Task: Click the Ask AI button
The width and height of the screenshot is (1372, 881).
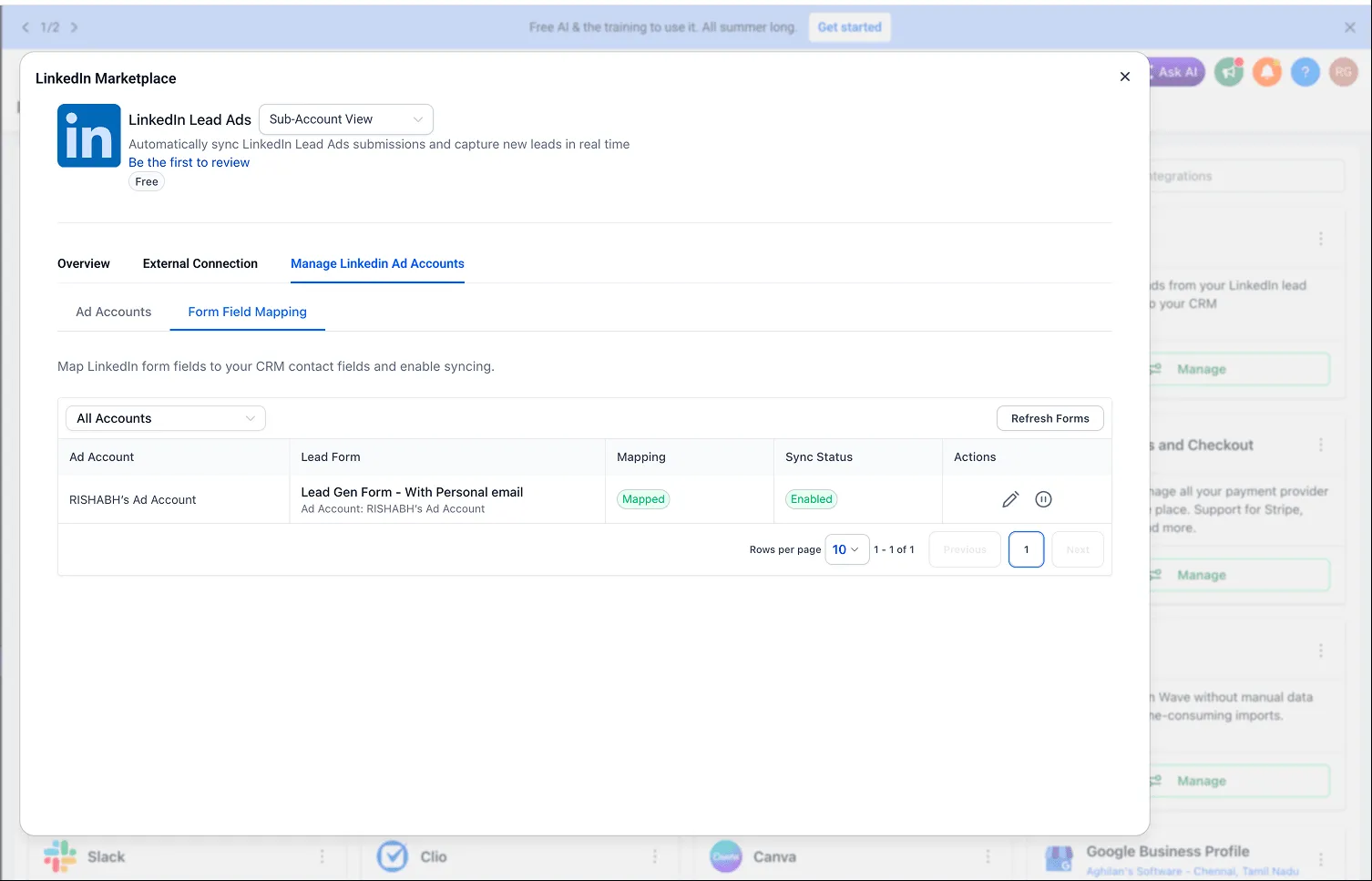Action: coord(1179,72)
